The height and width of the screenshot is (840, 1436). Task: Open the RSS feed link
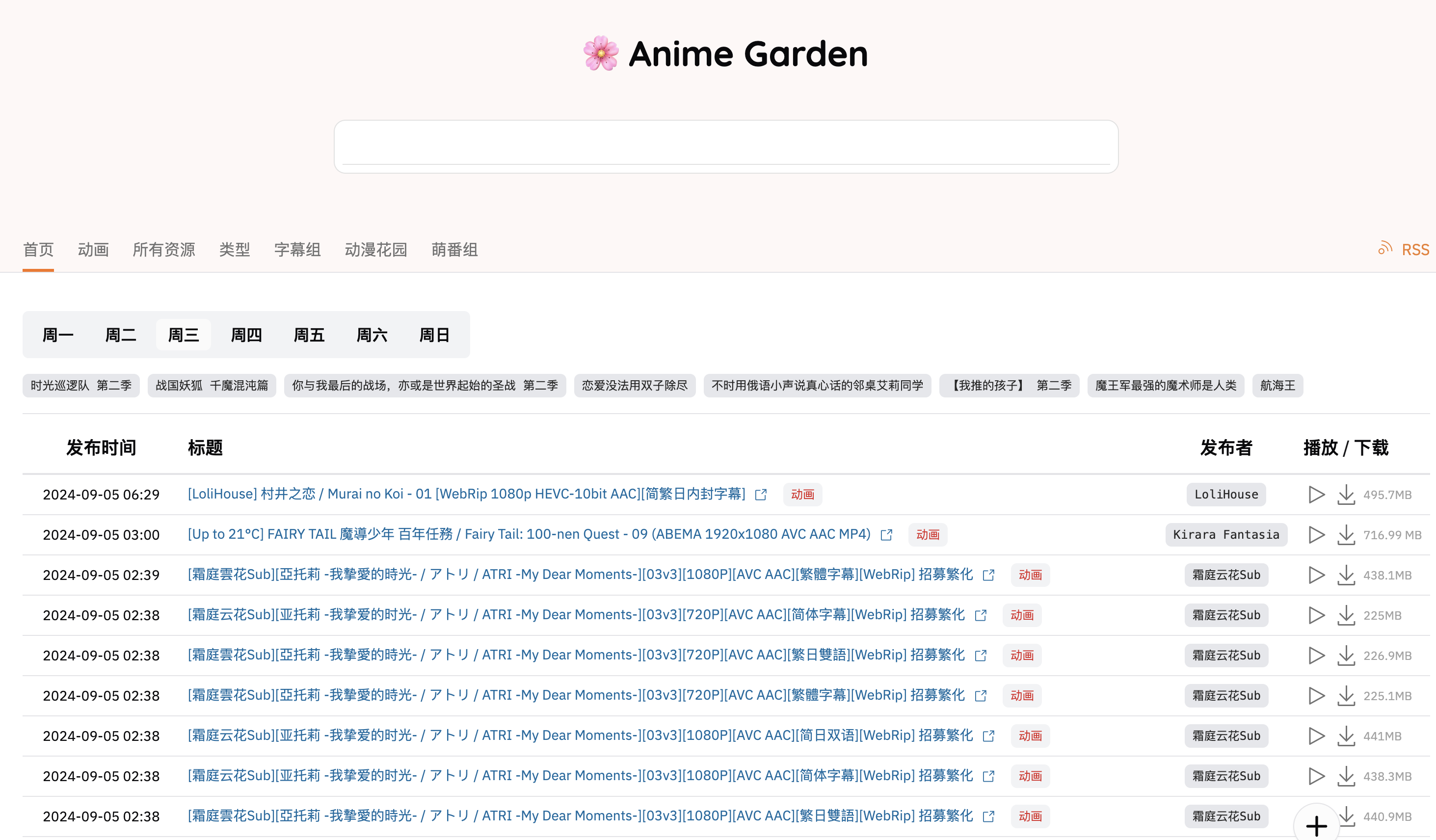click(1404, 250)
